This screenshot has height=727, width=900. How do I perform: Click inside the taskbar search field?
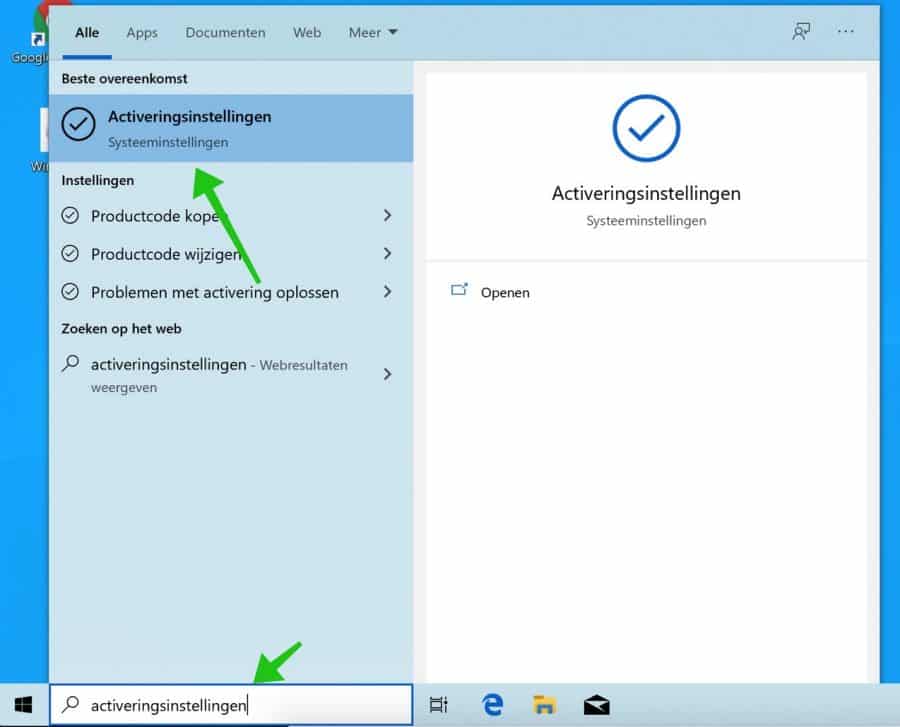pos(250,704)
